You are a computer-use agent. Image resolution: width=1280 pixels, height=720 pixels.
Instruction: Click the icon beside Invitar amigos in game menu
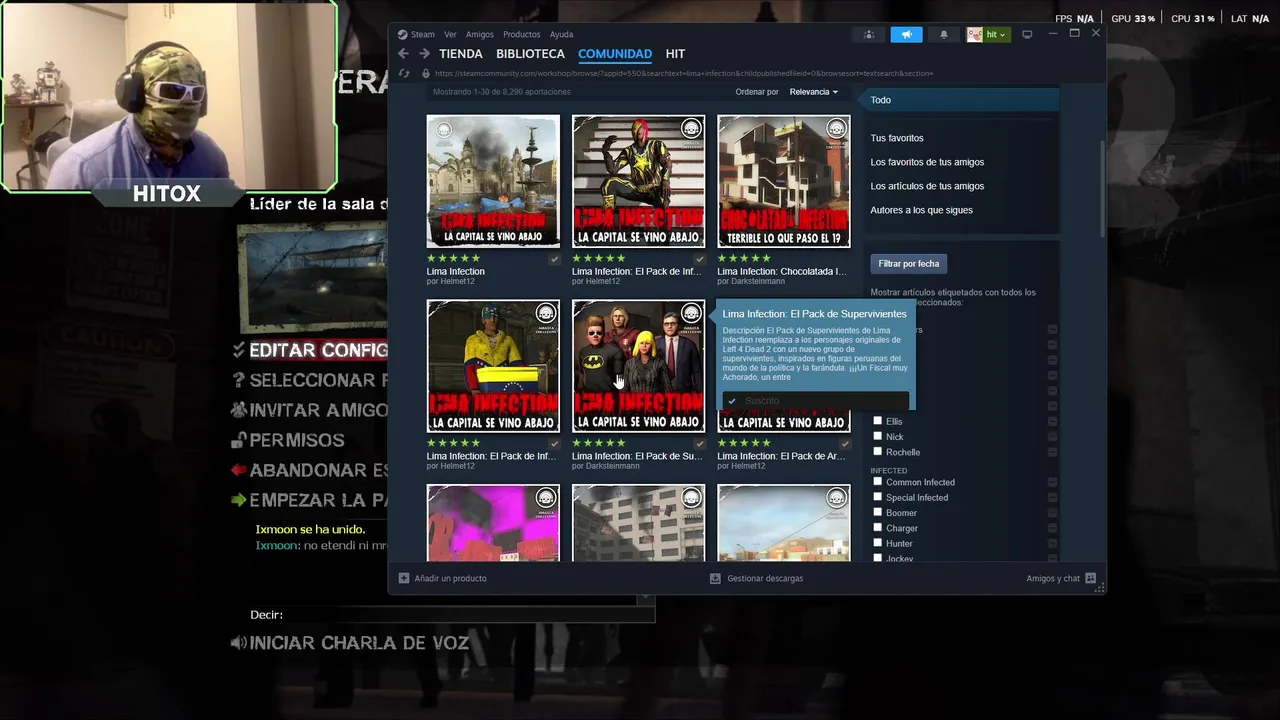[238, 410]
